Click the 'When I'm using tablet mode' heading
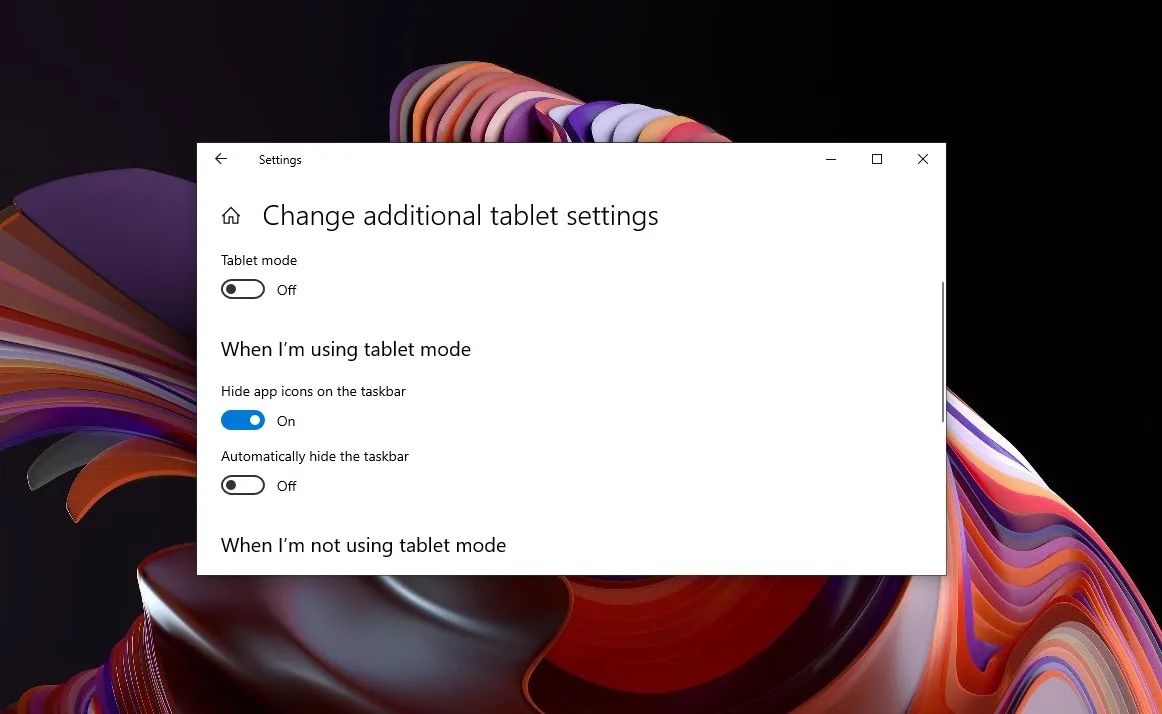This screenshot has height=714, width=1162. pyautogui.click(x=346, y=349)
